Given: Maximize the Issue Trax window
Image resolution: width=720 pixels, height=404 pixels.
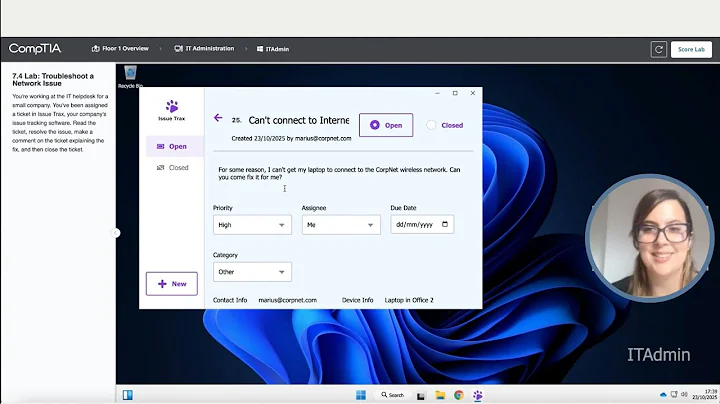Looking at the screenshot, I should (455, 93).
